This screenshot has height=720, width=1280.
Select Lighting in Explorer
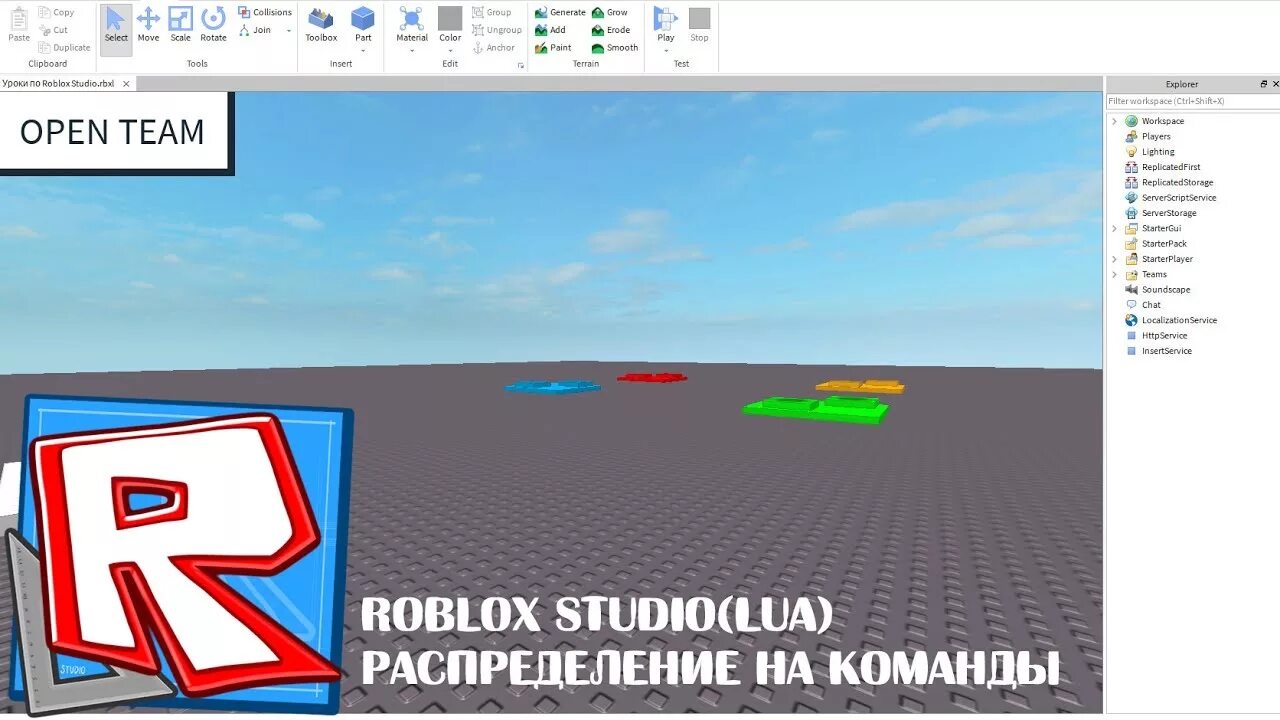[x=1158, y=152]
